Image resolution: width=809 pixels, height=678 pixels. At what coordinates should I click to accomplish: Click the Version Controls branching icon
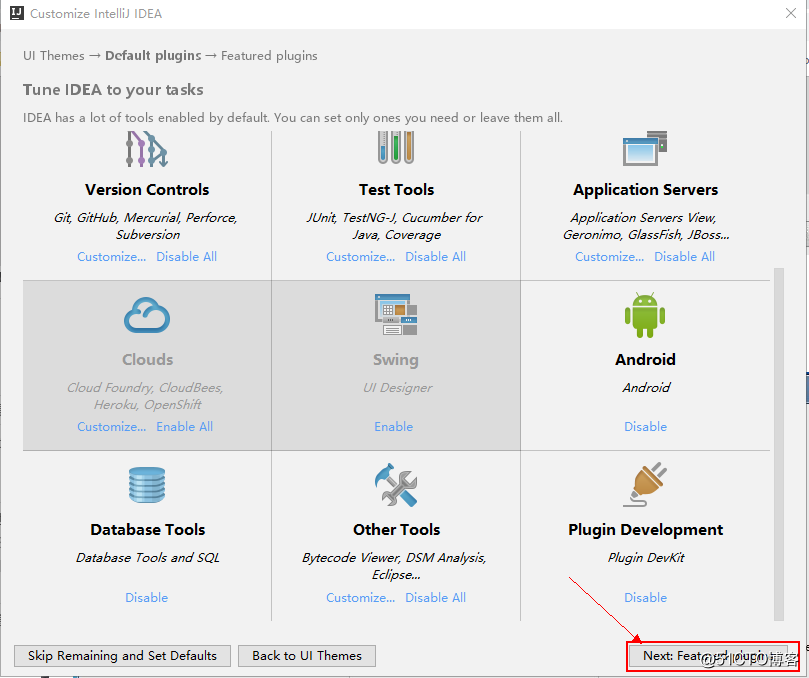point(147,149)
